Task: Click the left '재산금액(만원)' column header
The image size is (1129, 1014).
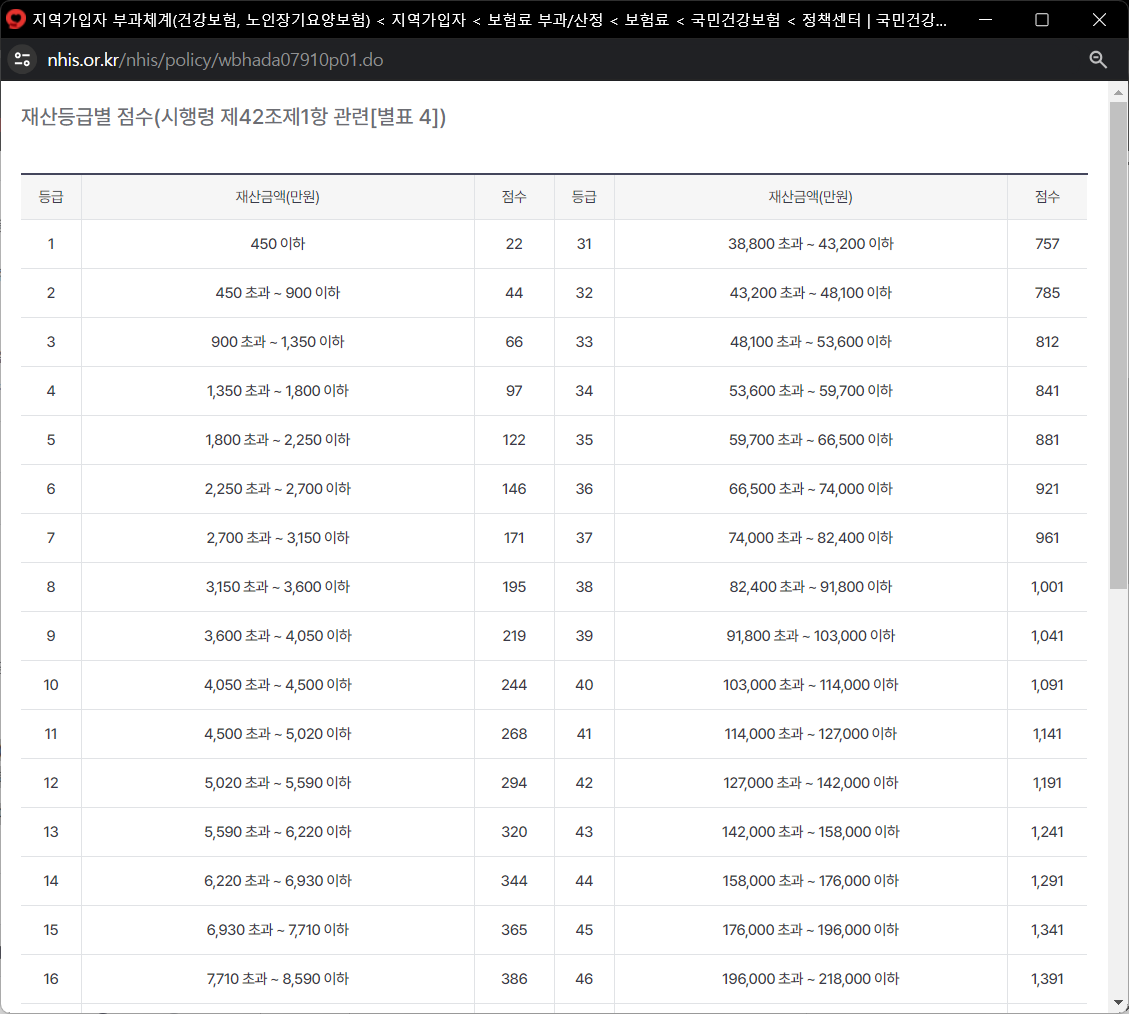Action: tap(278, 197)
